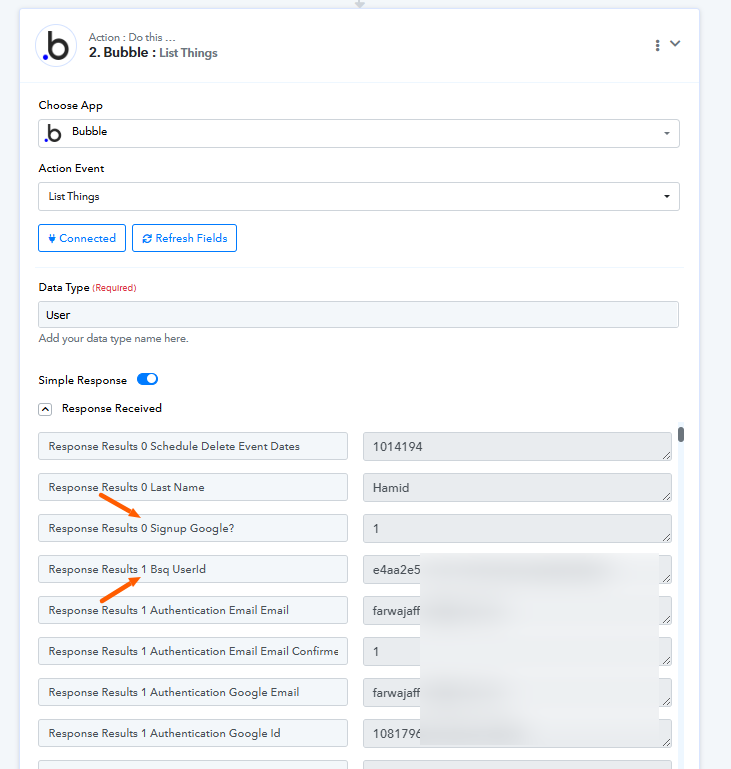
Task: Open the Action Event List Things dropdown
Action: point(359,197)
